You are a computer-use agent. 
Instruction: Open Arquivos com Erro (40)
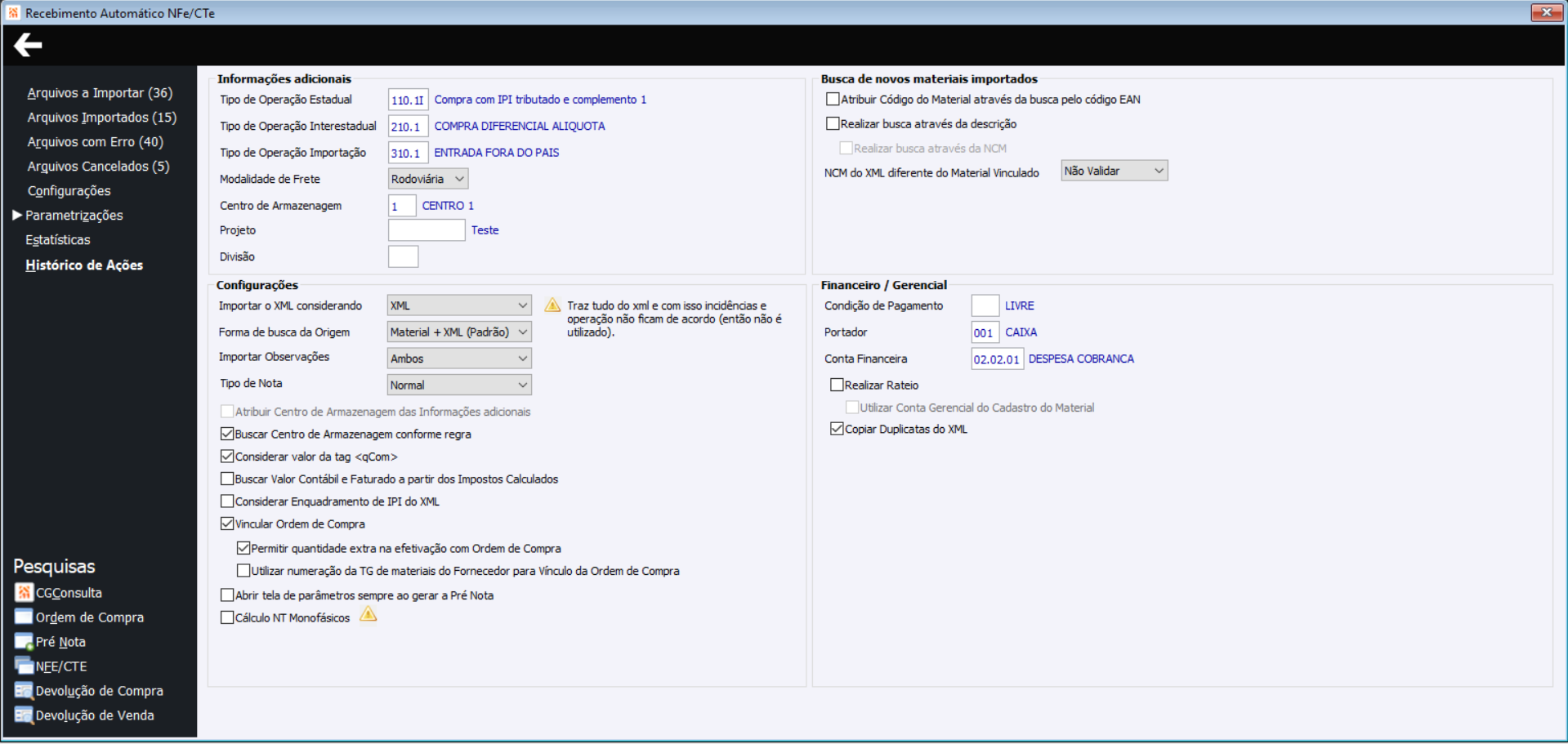[96, 142]
